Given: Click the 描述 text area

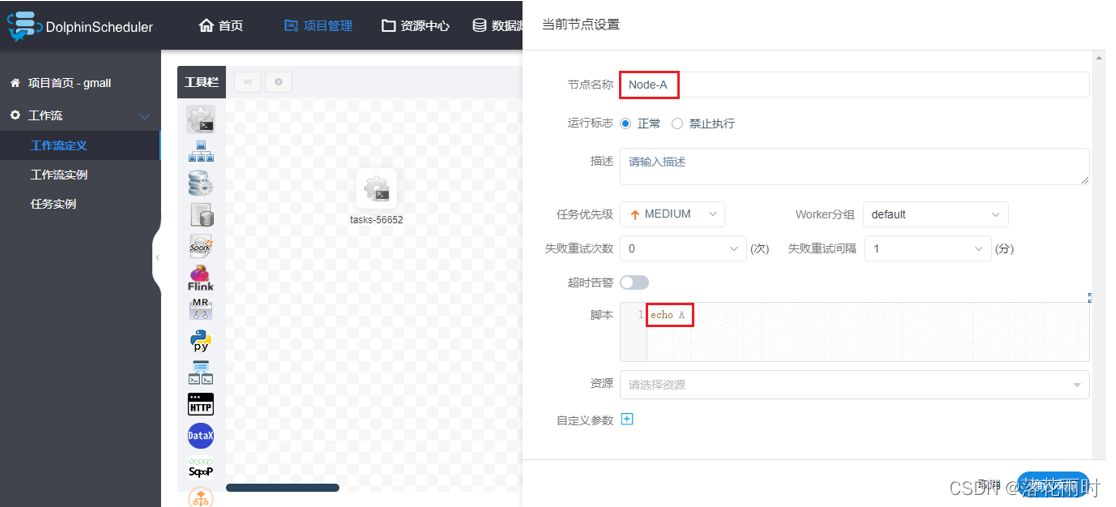Looking at the screenshot, I should coord(854,167).
